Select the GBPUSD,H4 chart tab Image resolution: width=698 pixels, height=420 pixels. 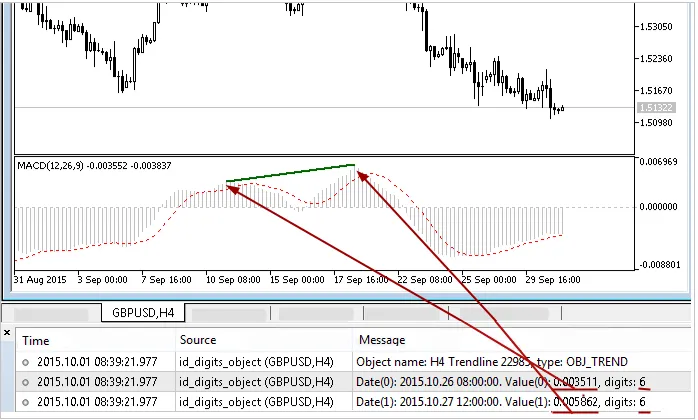pos(152,314)
